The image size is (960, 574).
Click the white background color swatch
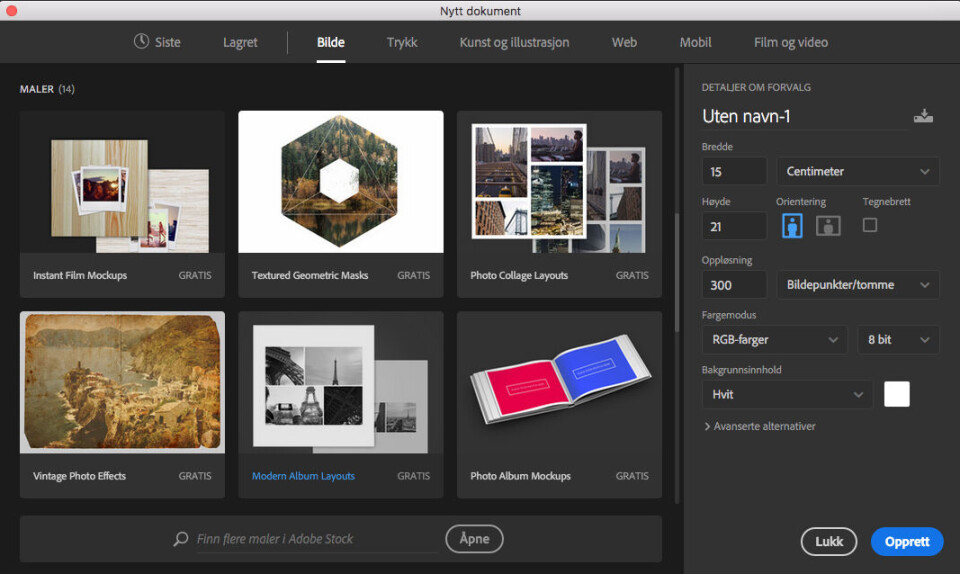point(896,394)
